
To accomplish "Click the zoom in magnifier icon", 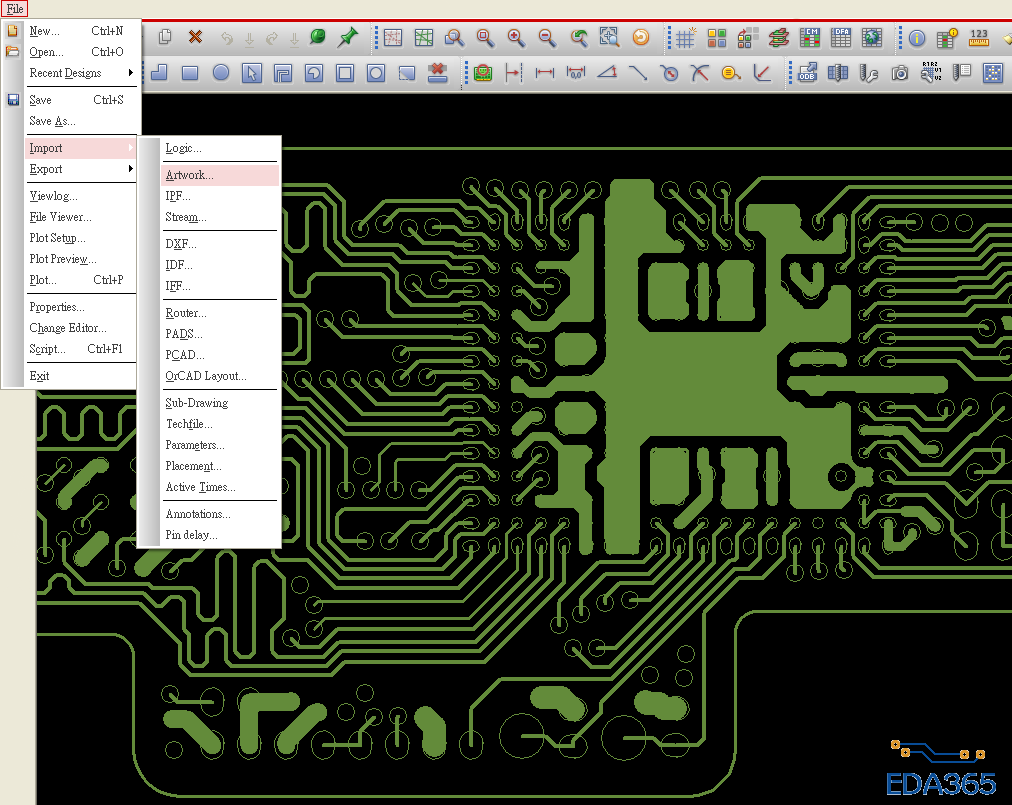I will (x=516, y=38).
